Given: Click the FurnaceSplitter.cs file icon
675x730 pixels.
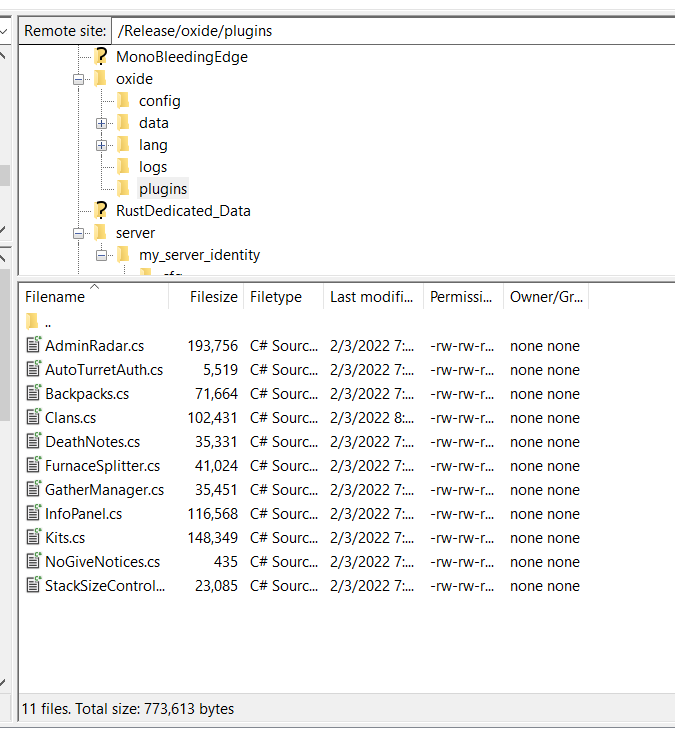Looking at the screenshot, I should pyautogui.click(x=34, y=465).
